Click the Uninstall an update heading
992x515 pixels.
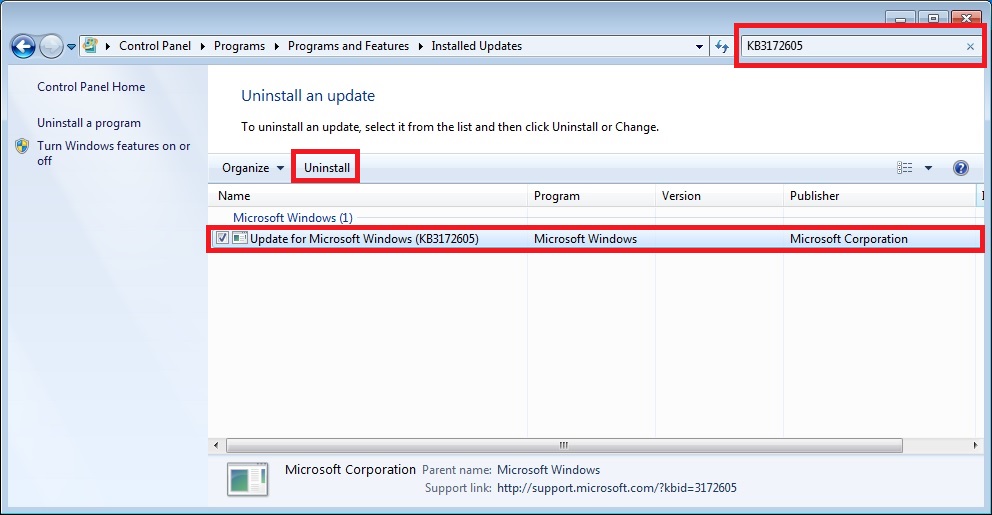pyautogui.click(x=308, y=96)
